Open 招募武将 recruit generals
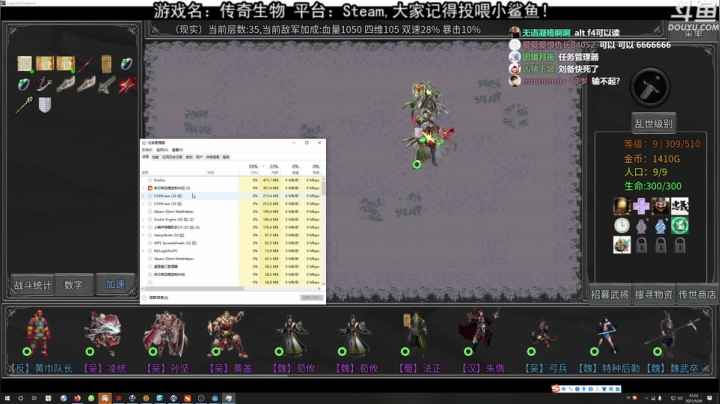The image size is (720, 404). point(609,294)
